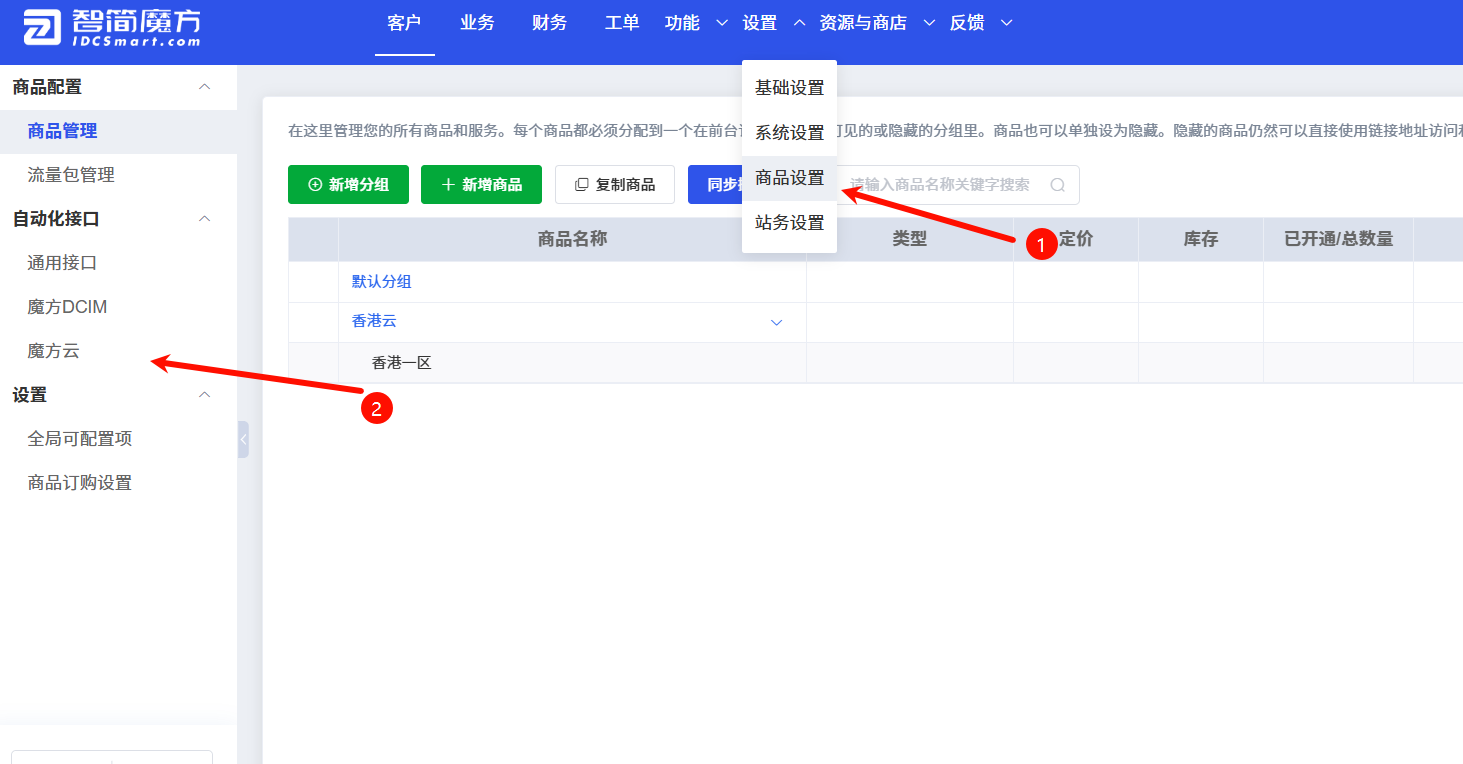The width and height of the screenshot is (1463, 764).
Task: Expand the 香港云 group row chevron
Action: [x=776, y=323]
